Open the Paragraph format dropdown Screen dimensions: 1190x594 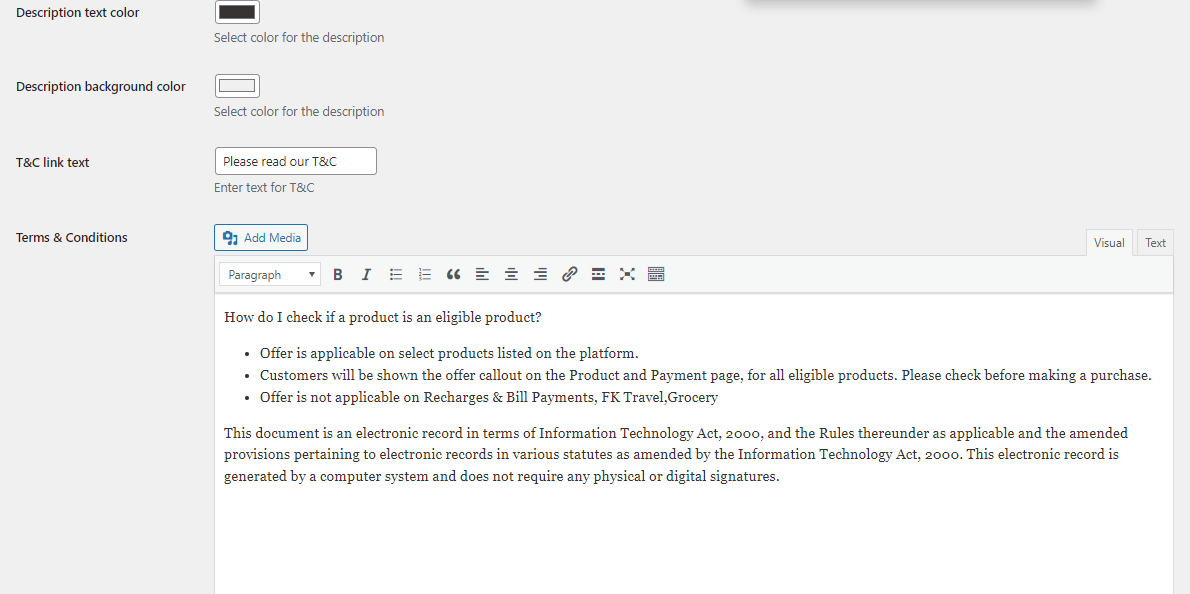[270, 275]
